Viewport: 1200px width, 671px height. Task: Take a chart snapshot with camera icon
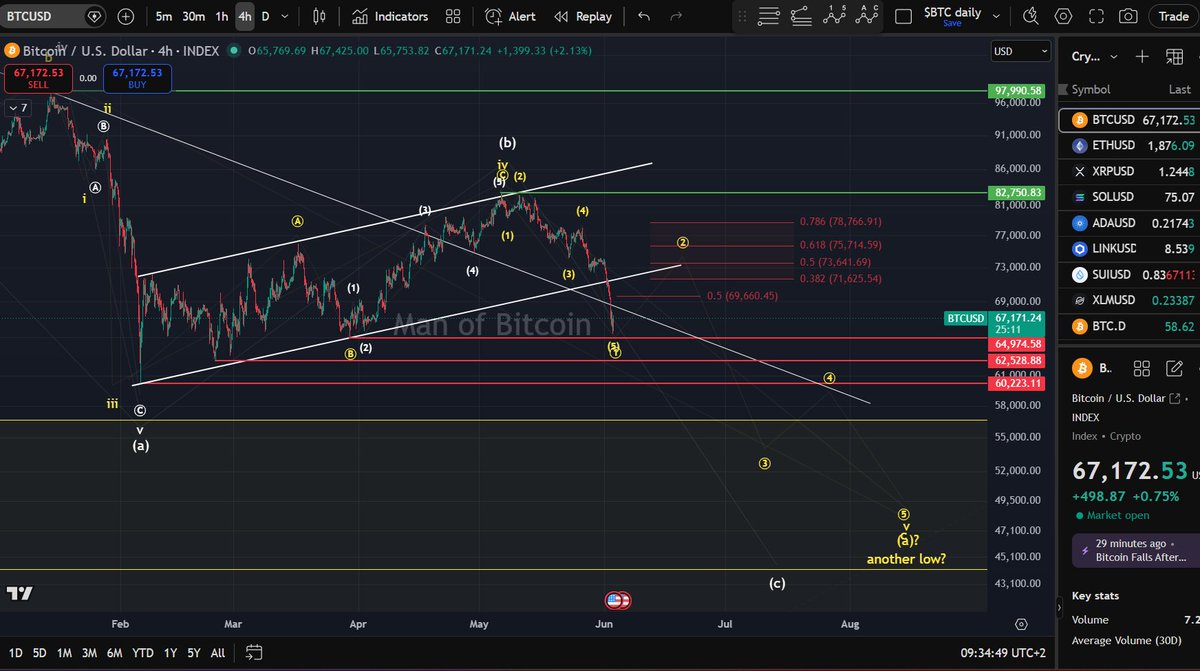pyautogui.click(x=1128, y=16)
